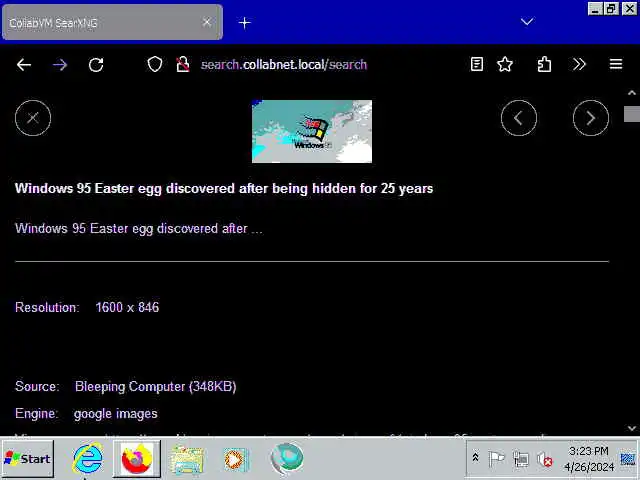This screenshot has width=640, height=480.
Task: Click the scrollbar down arrow
Action: 631,429
